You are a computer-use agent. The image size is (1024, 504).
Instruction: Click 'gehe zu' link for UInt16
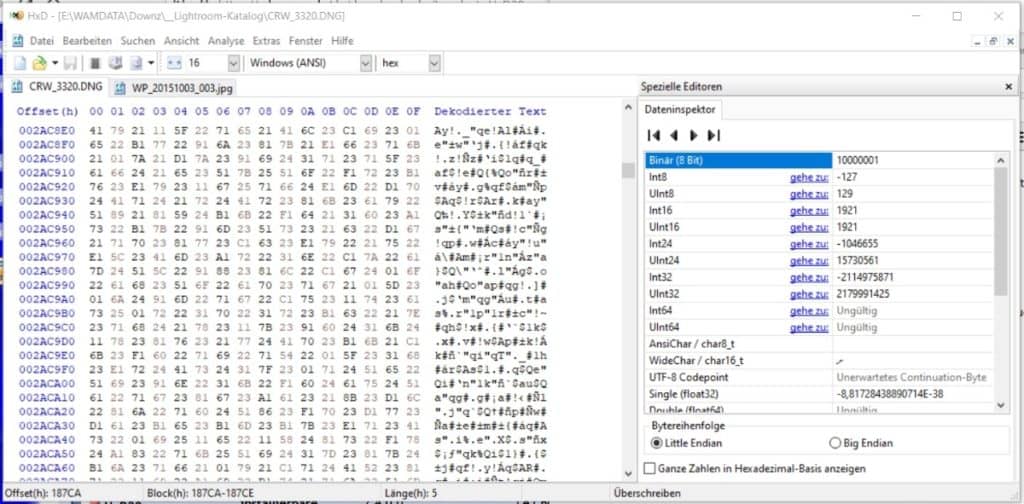(809, 227)
